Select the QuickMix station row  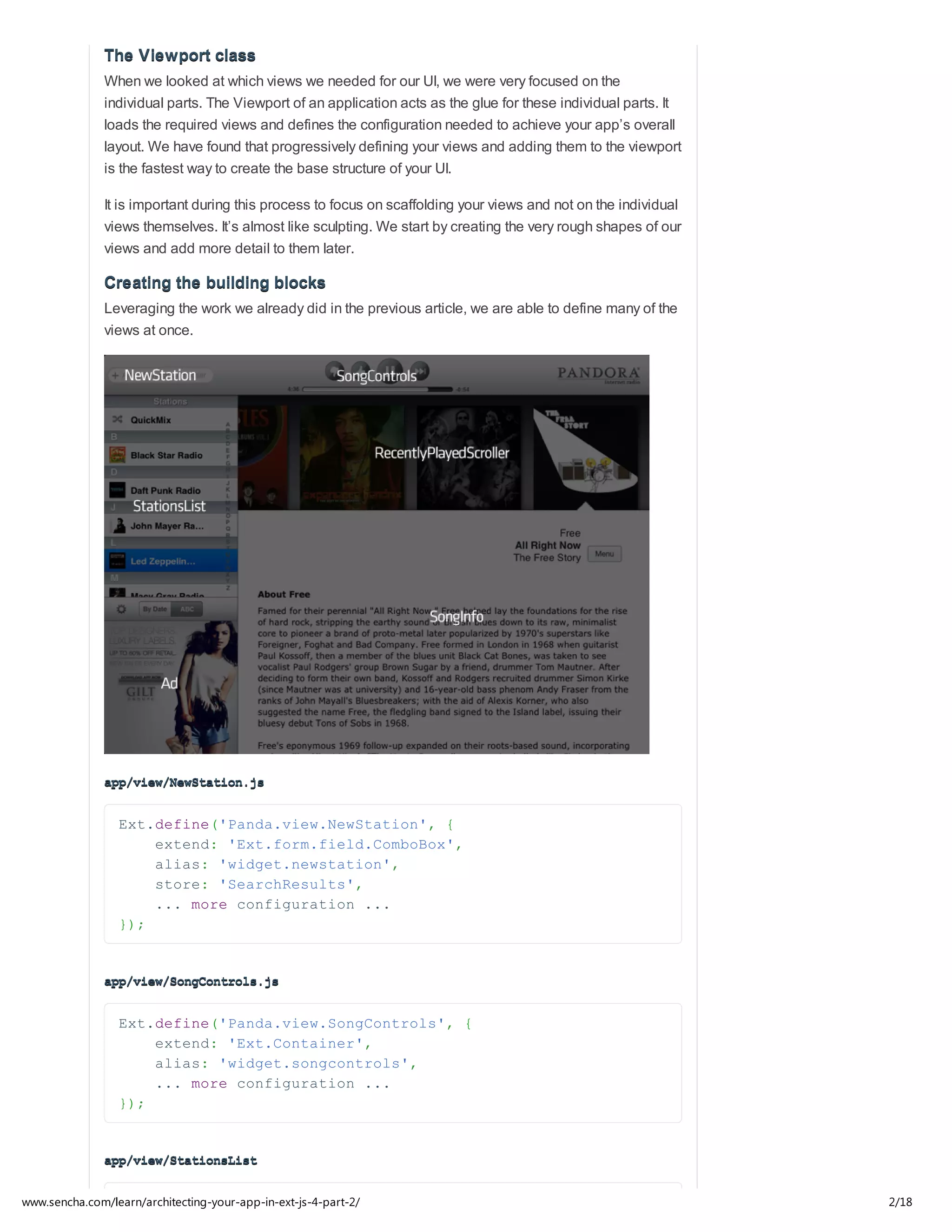coord(171,419)
